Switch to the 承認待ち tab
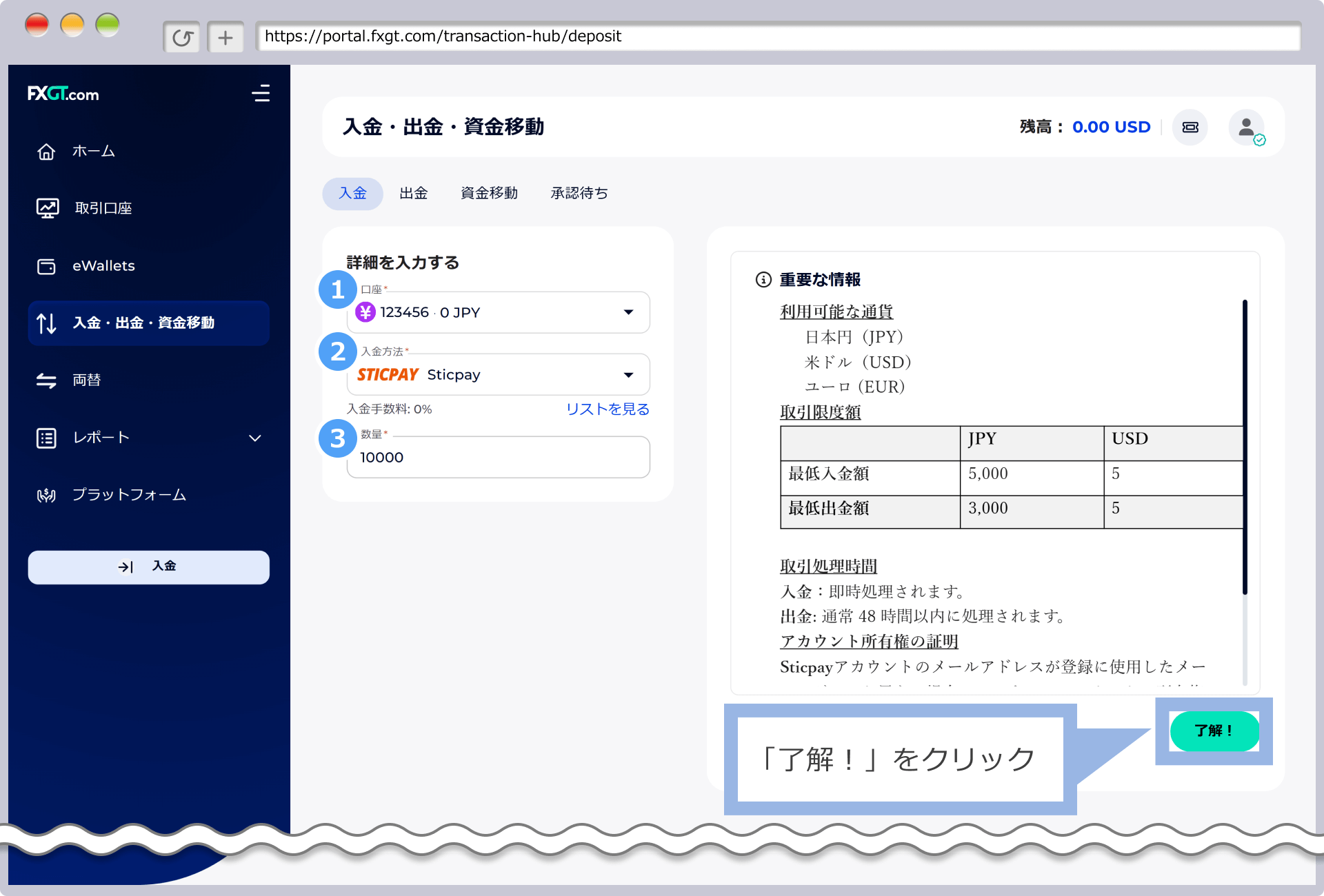The image size is (1324, 896). tap(579, 193)
